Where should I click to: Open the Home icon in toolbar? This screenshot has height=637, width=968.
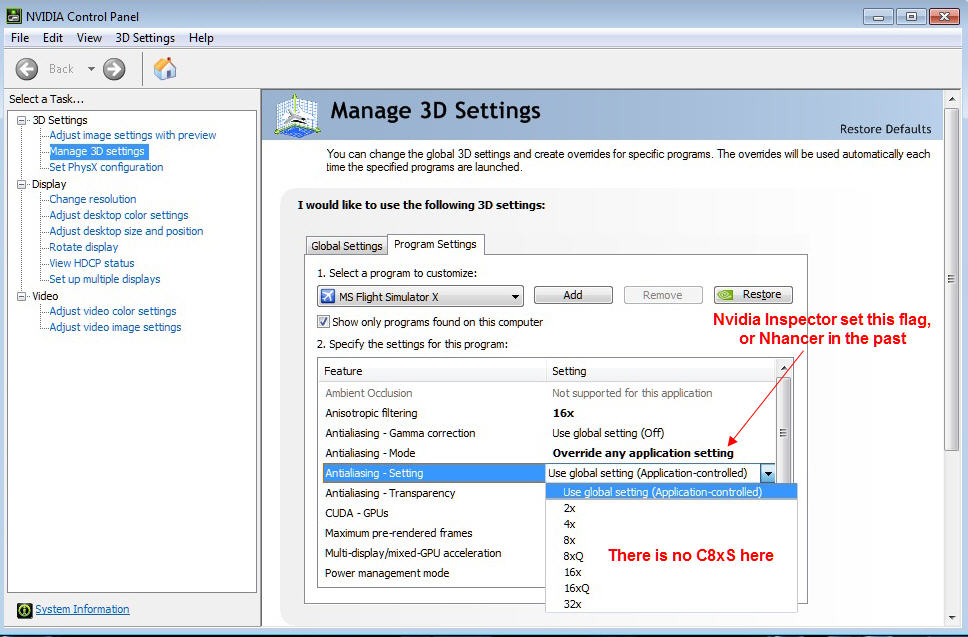(165, 69)
